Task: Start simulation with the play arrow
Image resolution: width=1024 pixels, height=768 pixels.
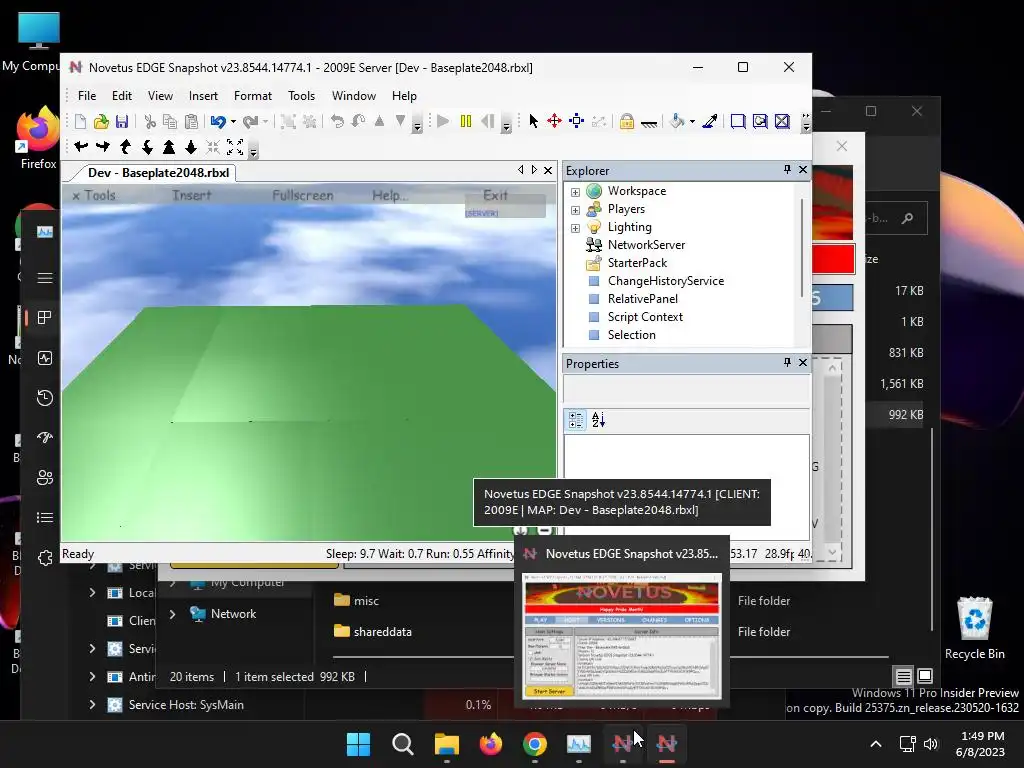Action: click(443, 121)
